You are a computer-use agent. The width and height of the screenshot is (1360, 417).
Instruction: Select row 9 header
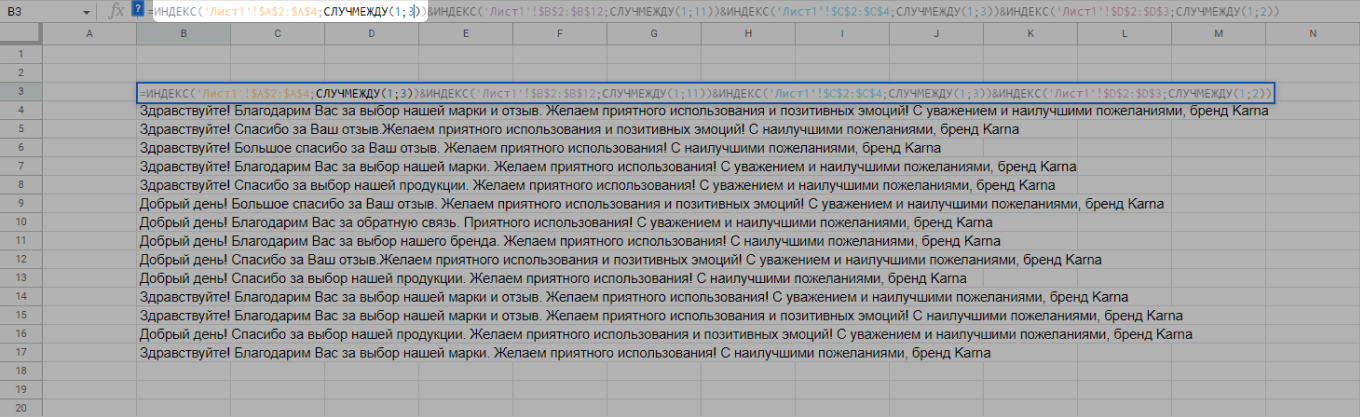click(x=22, y=204)
